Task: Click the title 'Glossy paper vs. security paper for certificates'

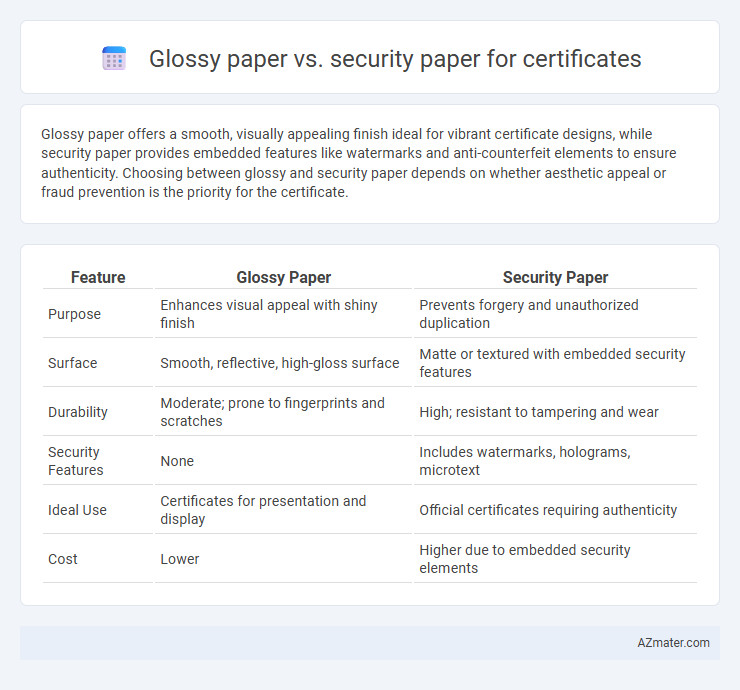Action: coord(395,59)
